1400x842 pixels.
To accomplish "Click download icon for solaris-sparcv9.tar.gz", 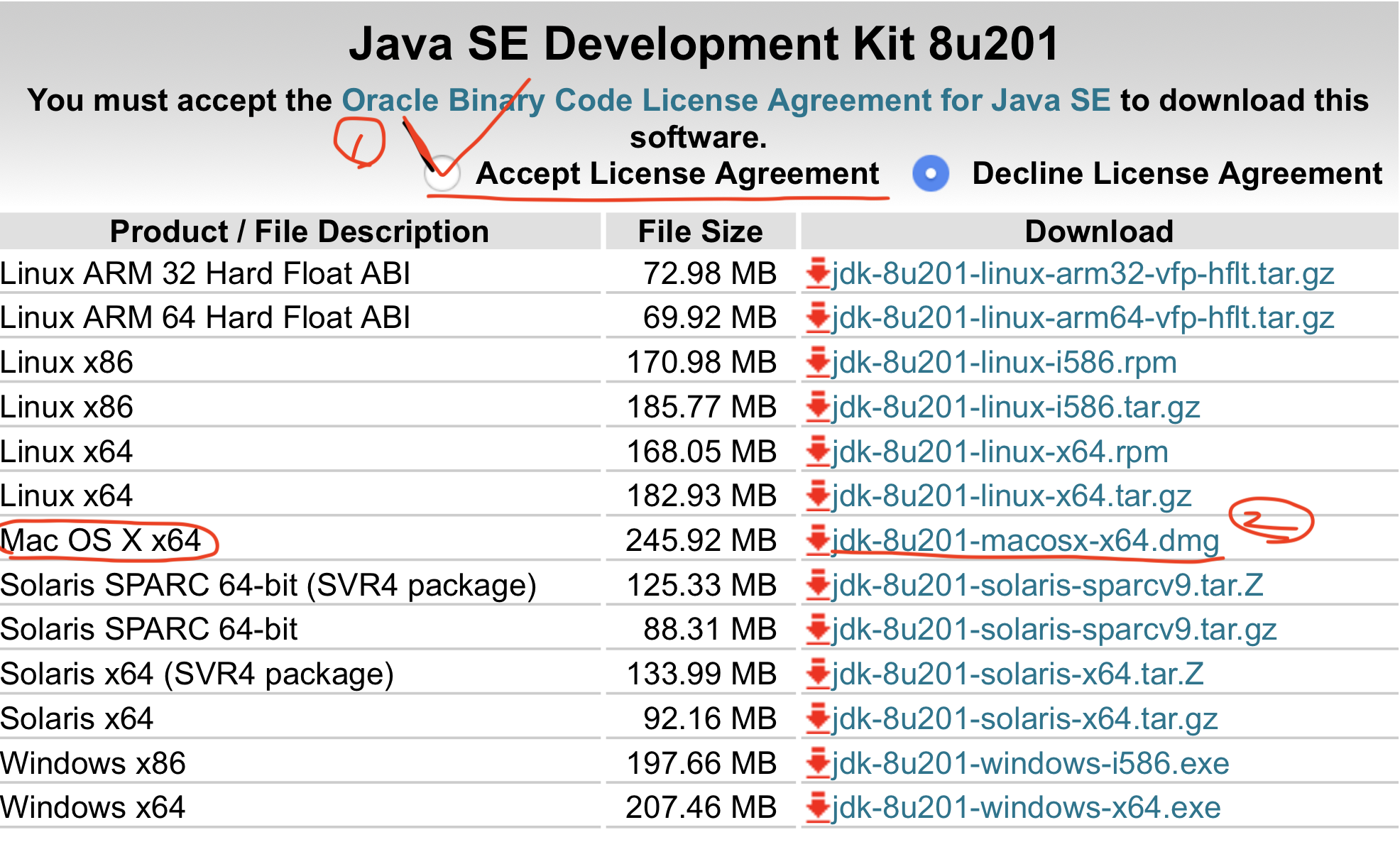I will (x=818, y=629).
